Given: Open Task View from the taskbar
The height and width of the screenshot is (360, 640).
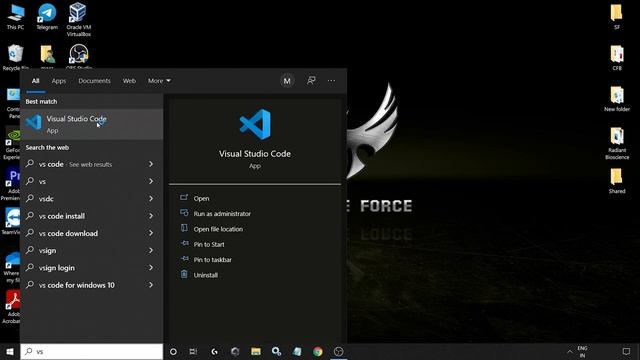Looking at the screenshot, I should click(x=193, y=351).
